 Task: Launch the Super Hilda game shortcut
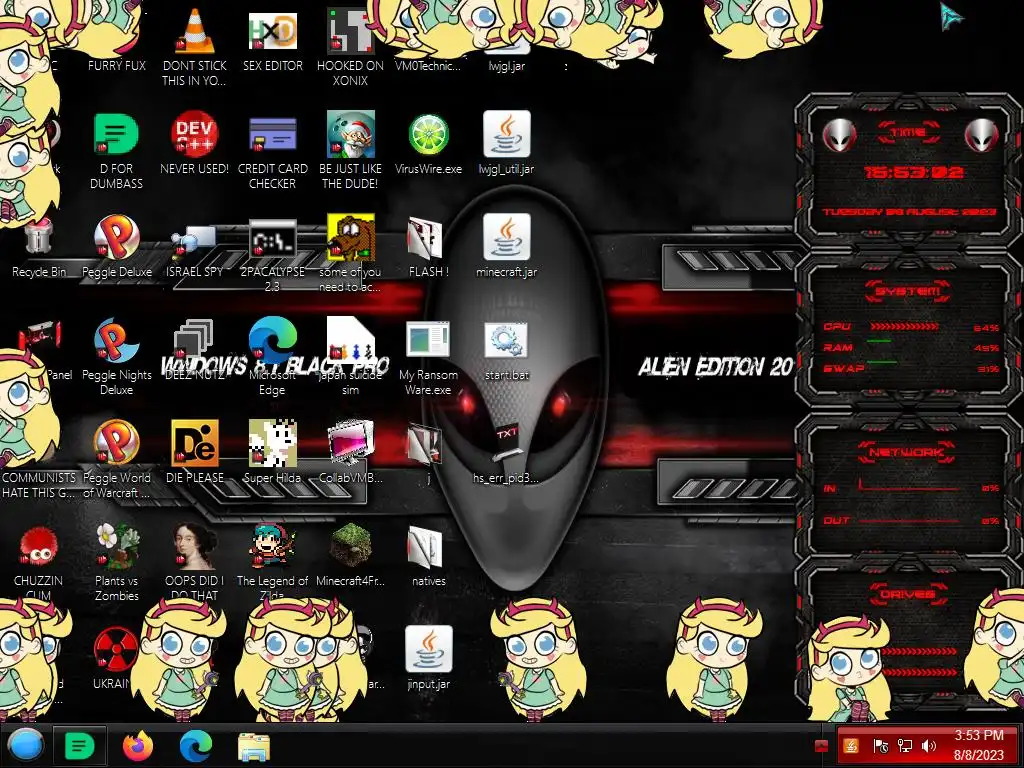(x=272, y=443)
